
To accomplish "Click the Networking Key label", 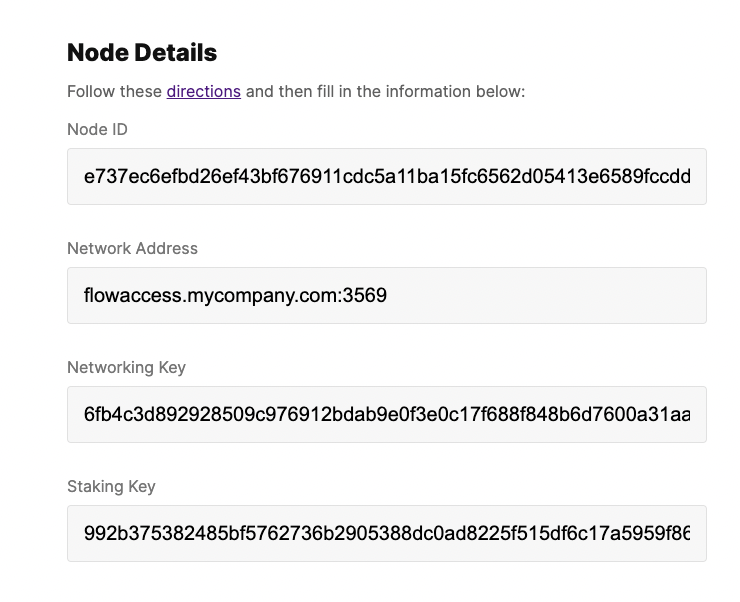I will point(126,367).
